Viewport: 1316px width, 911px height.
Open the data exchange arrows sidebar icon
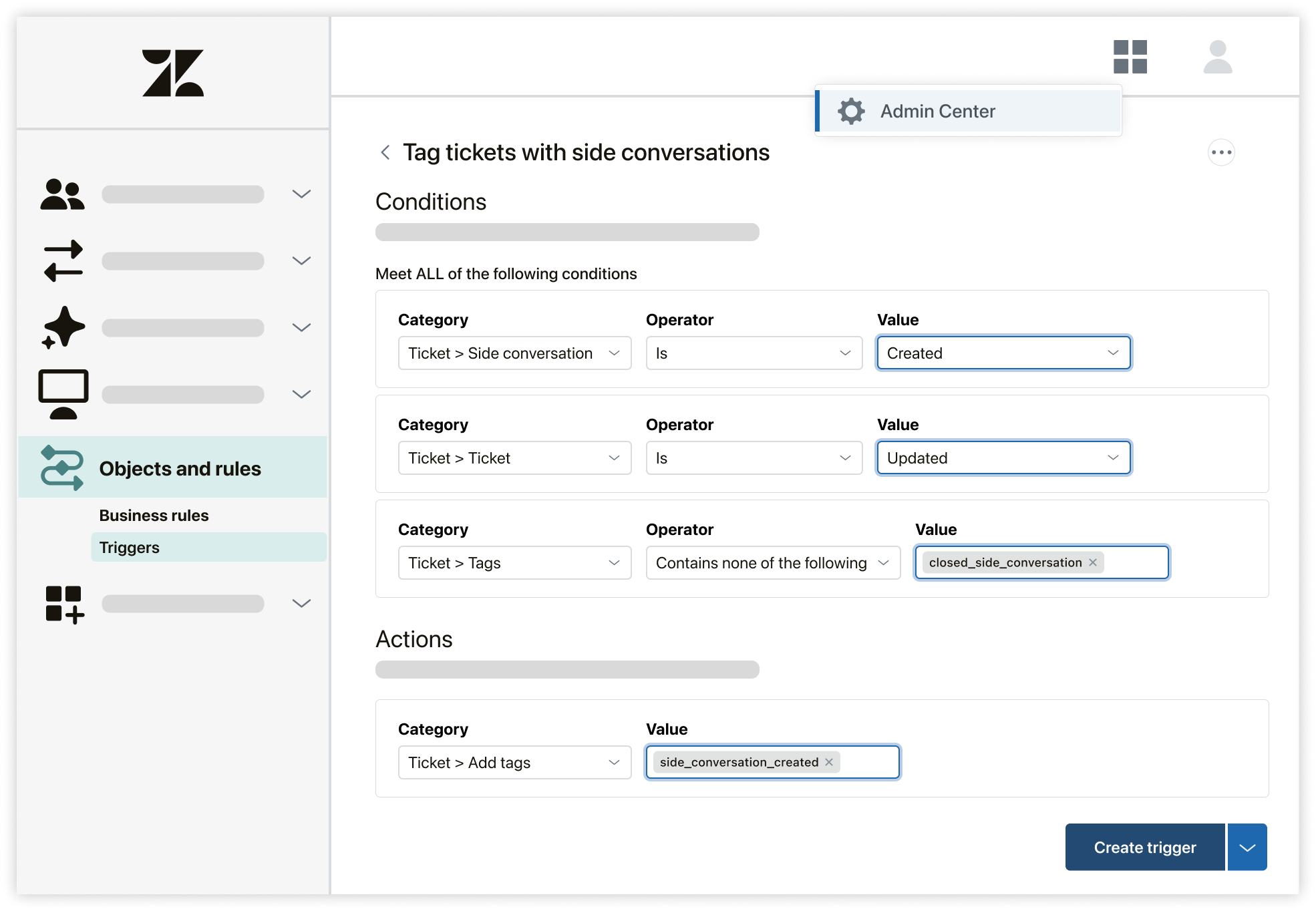tap(63, 260)
